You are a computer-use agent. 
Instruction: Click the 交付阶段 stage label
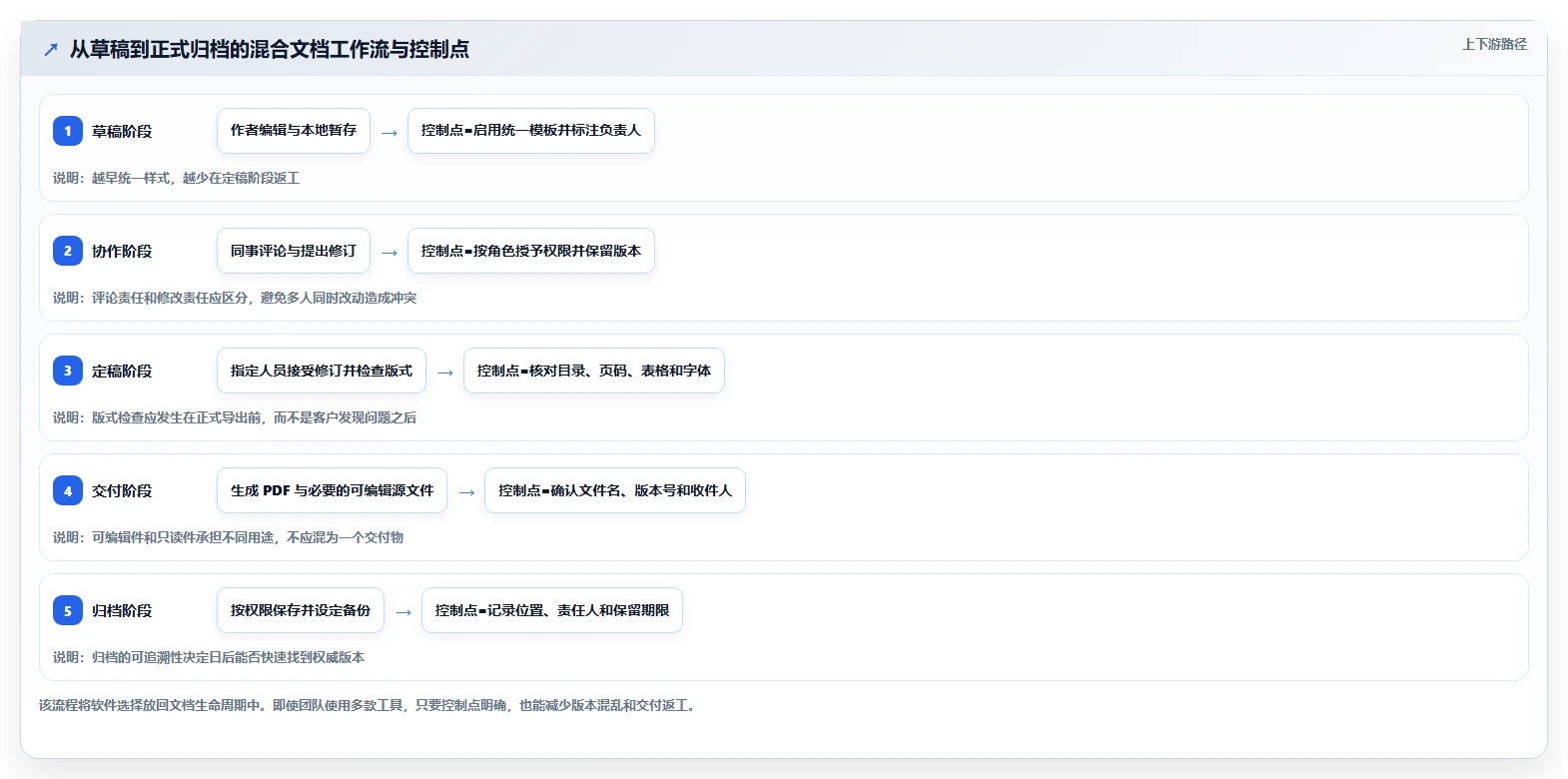[x=122, y=490]
